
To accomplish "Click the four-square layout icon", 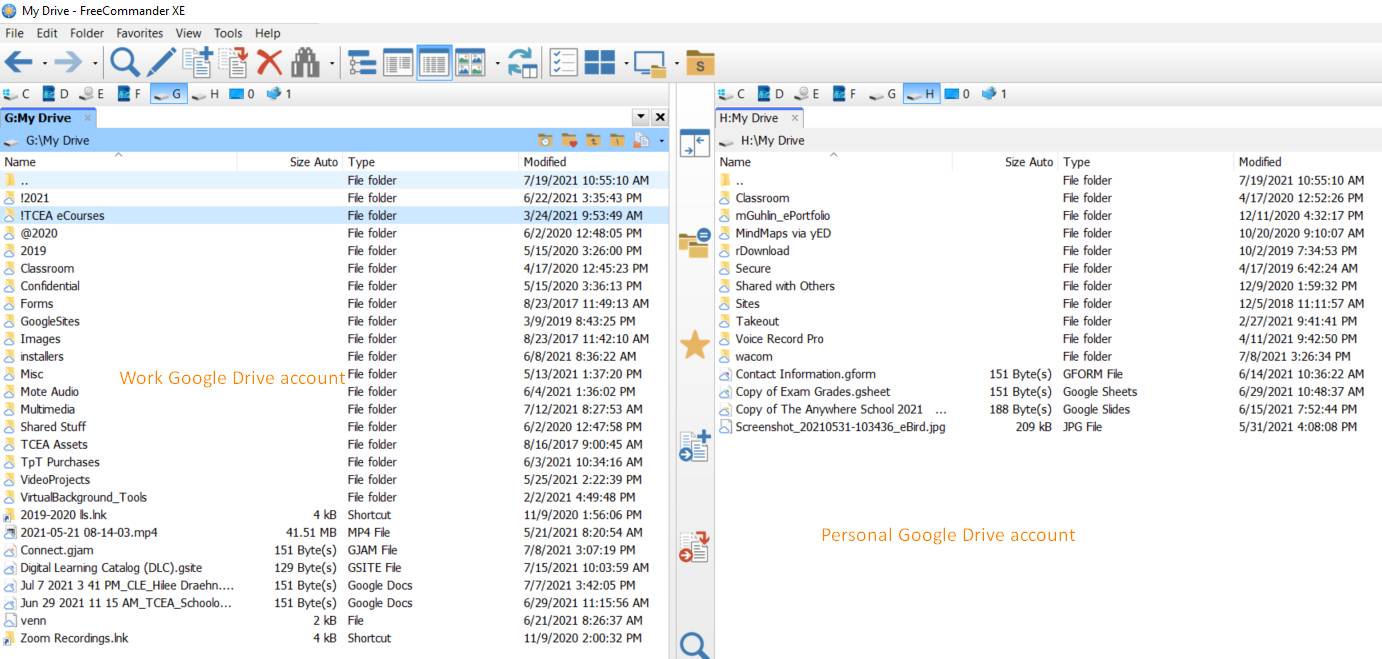I will (600, 63).
